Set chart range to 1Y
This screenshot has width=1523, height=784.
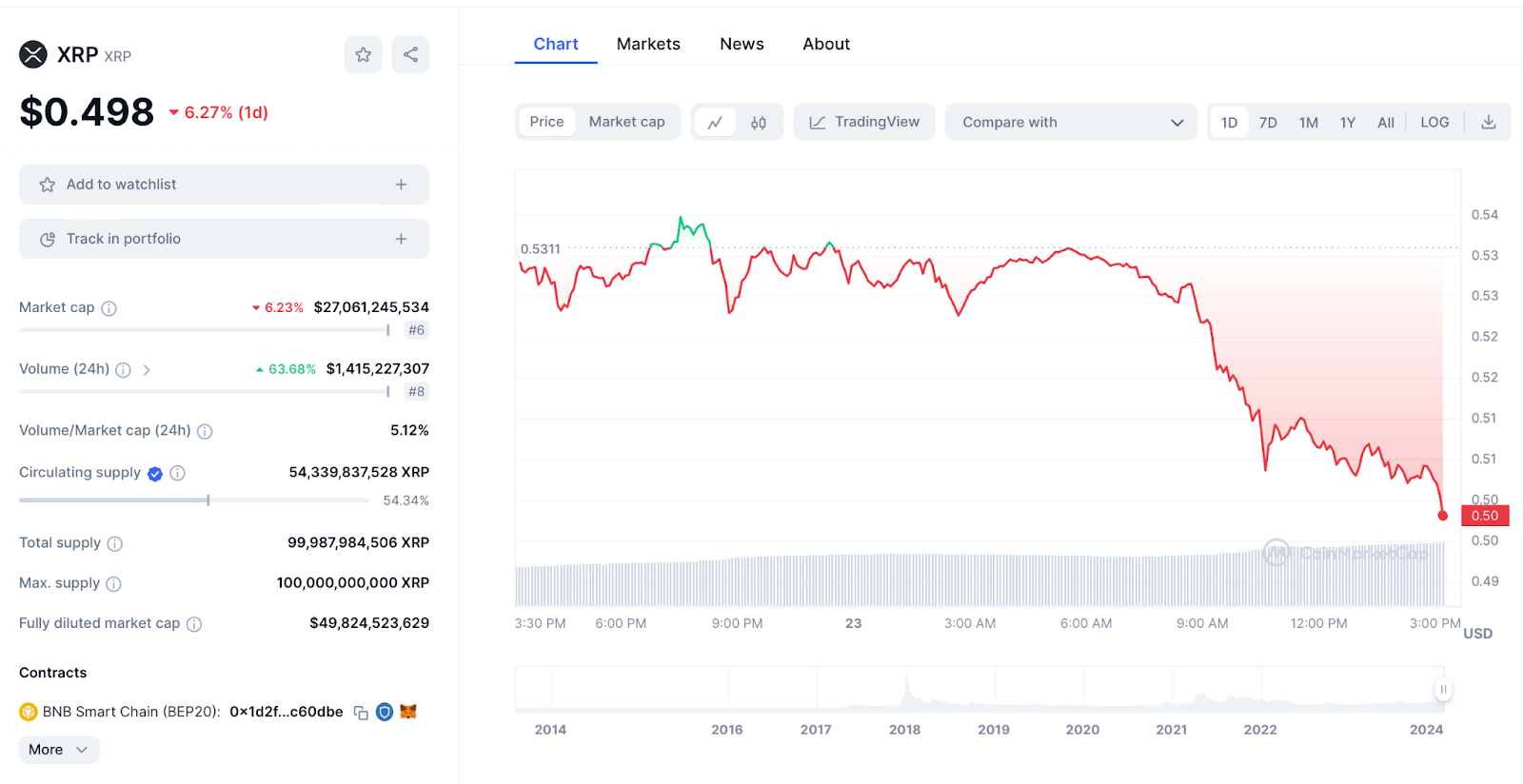1347,122
